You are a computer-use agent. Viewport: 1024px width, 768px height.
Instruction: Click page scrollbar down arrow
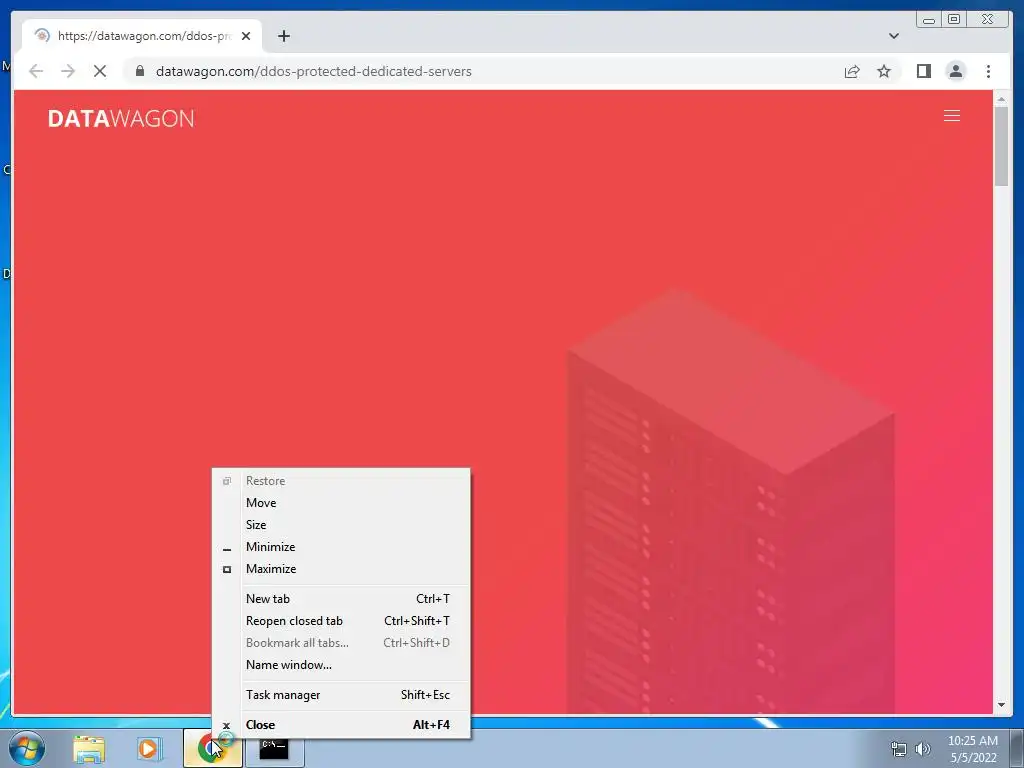[x=1001, y=705]
